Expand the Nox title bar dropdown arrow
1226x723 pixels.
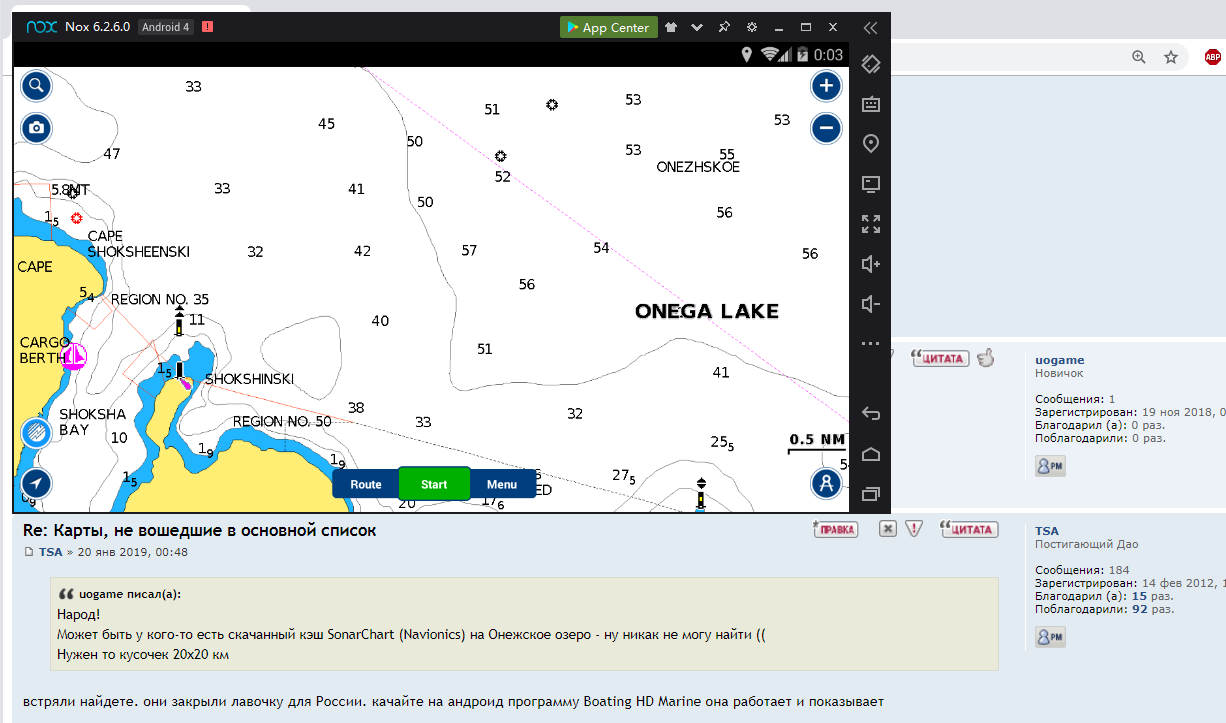(697, 27)
